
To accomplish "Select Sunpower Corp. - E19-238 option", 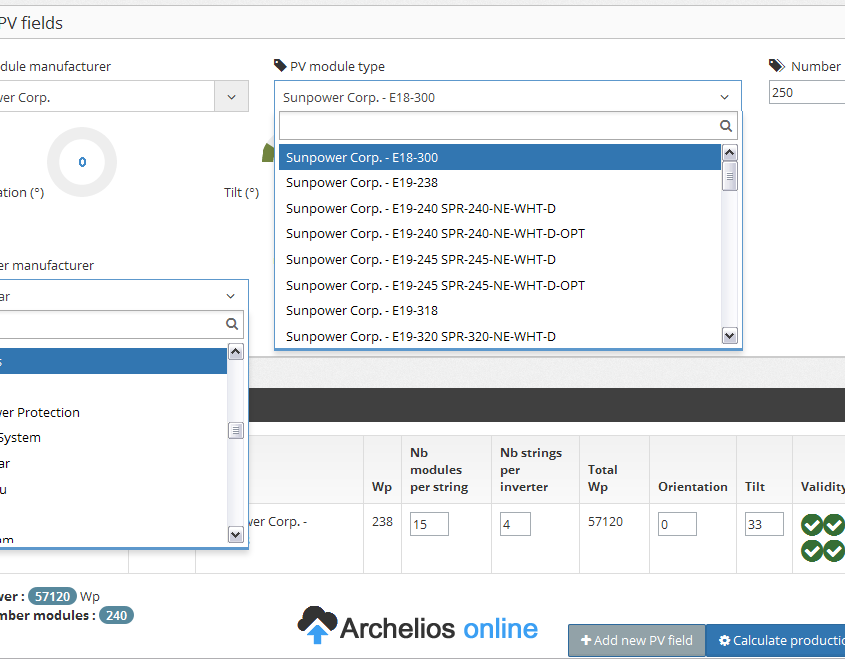I will coord(500,183).
